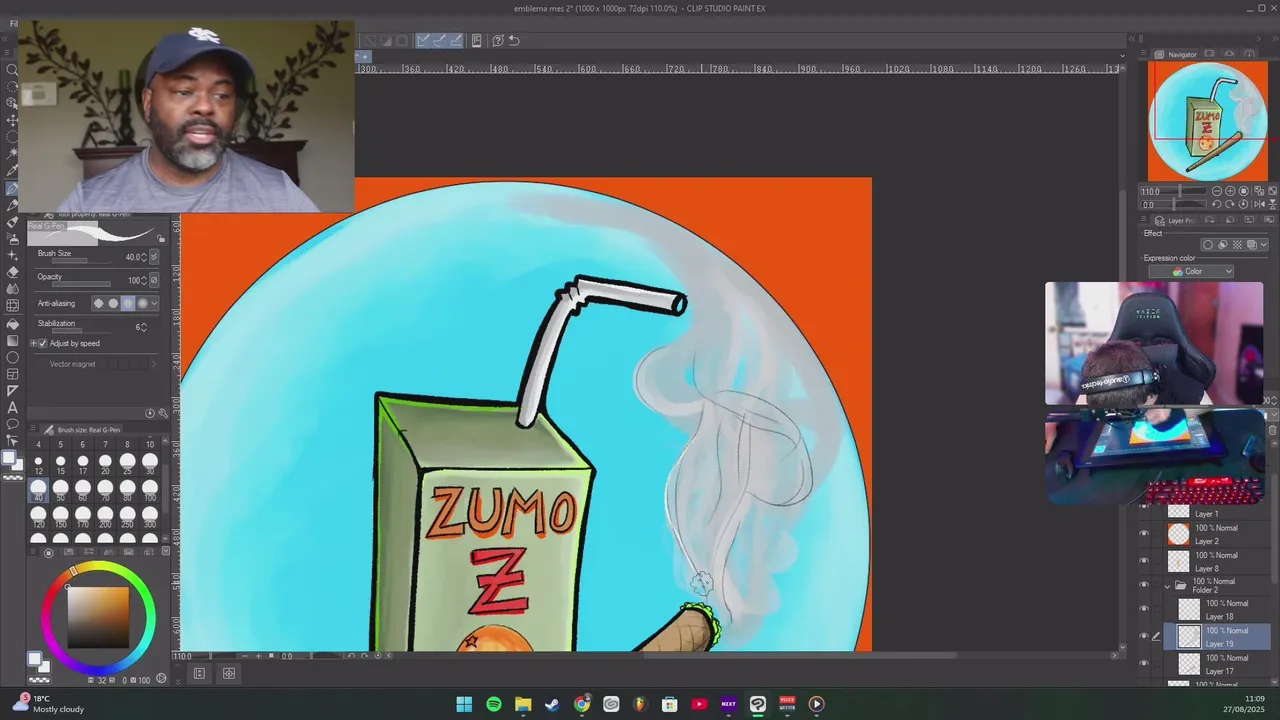This screenshot has width=1280, height=720.
Task: Rotate canvas right in Navigator
Action: tap(1230, 204)
